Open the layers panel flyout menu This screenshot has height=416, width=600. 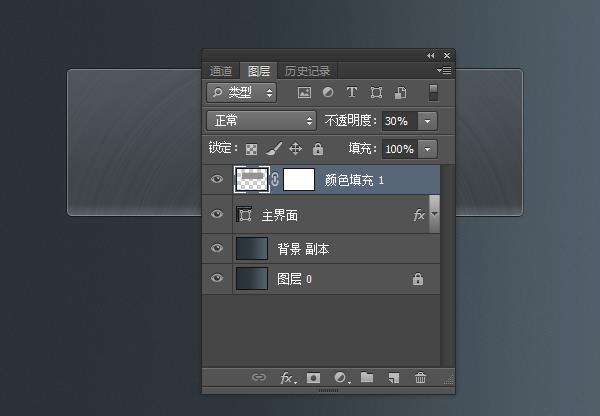[x=444, y=70]
